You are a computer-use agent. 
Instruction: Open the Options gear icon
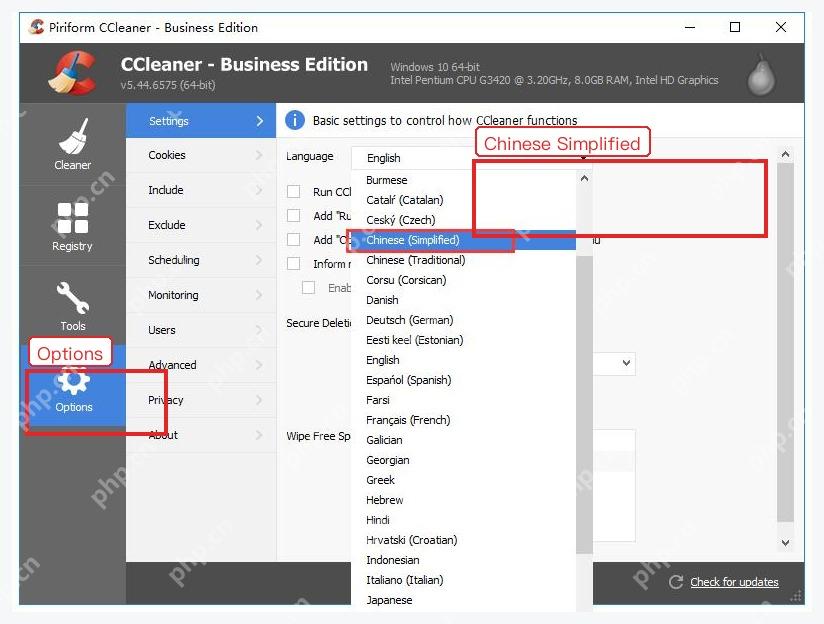coord(73,380)
